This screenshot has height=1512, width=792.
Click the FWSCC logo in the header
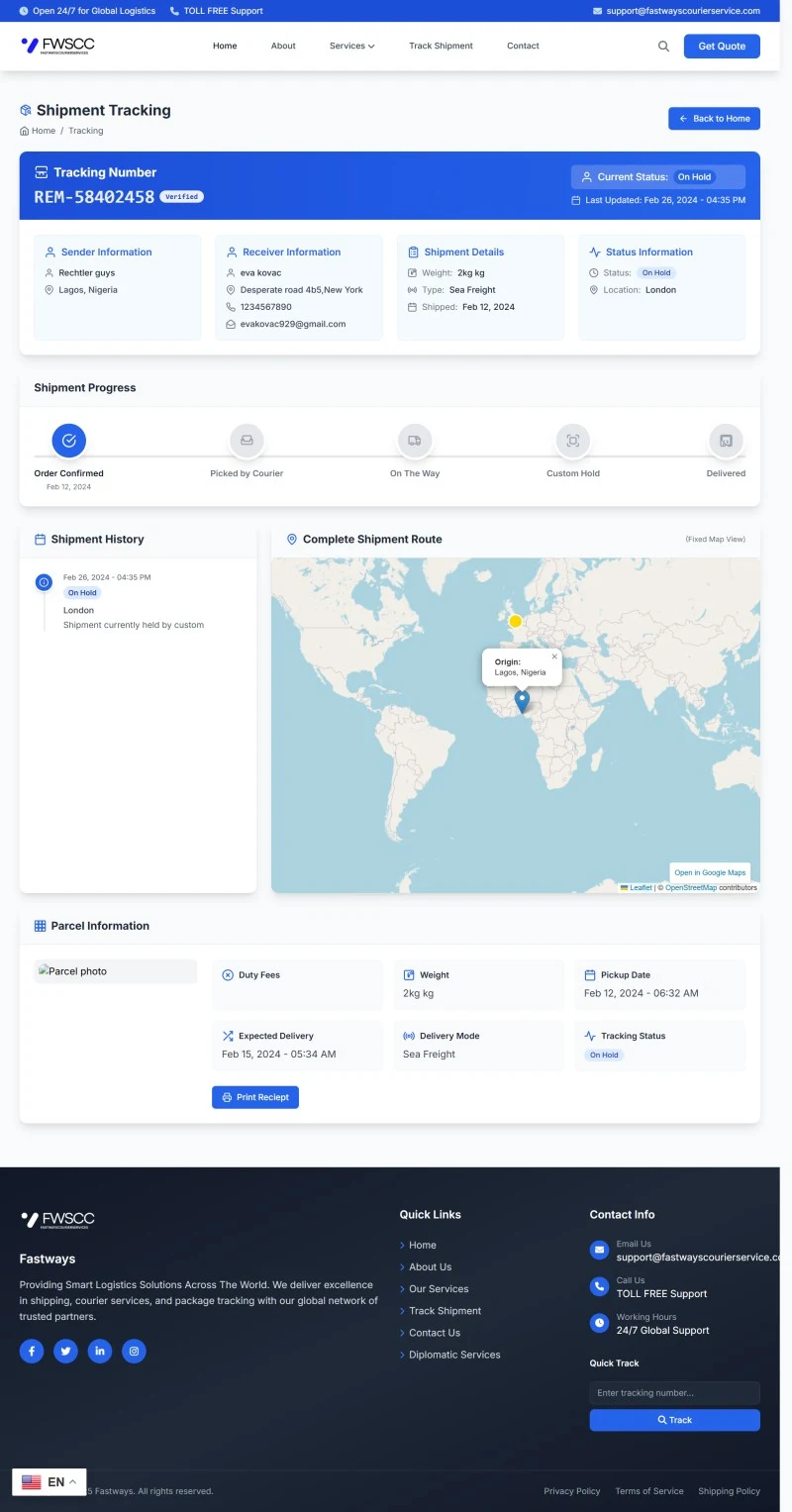click(57, 46)
